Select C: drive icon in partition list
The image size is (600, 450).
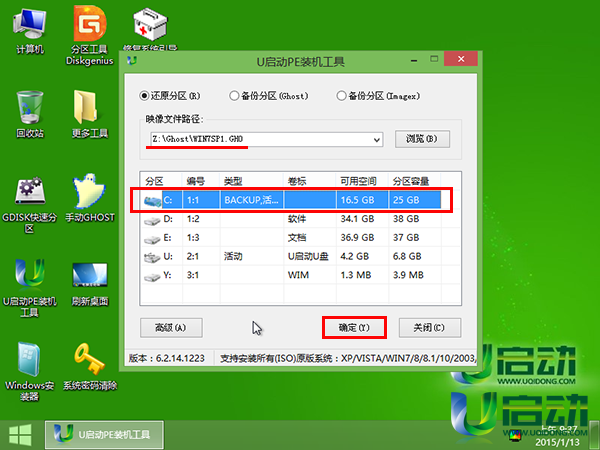(152, 201)
